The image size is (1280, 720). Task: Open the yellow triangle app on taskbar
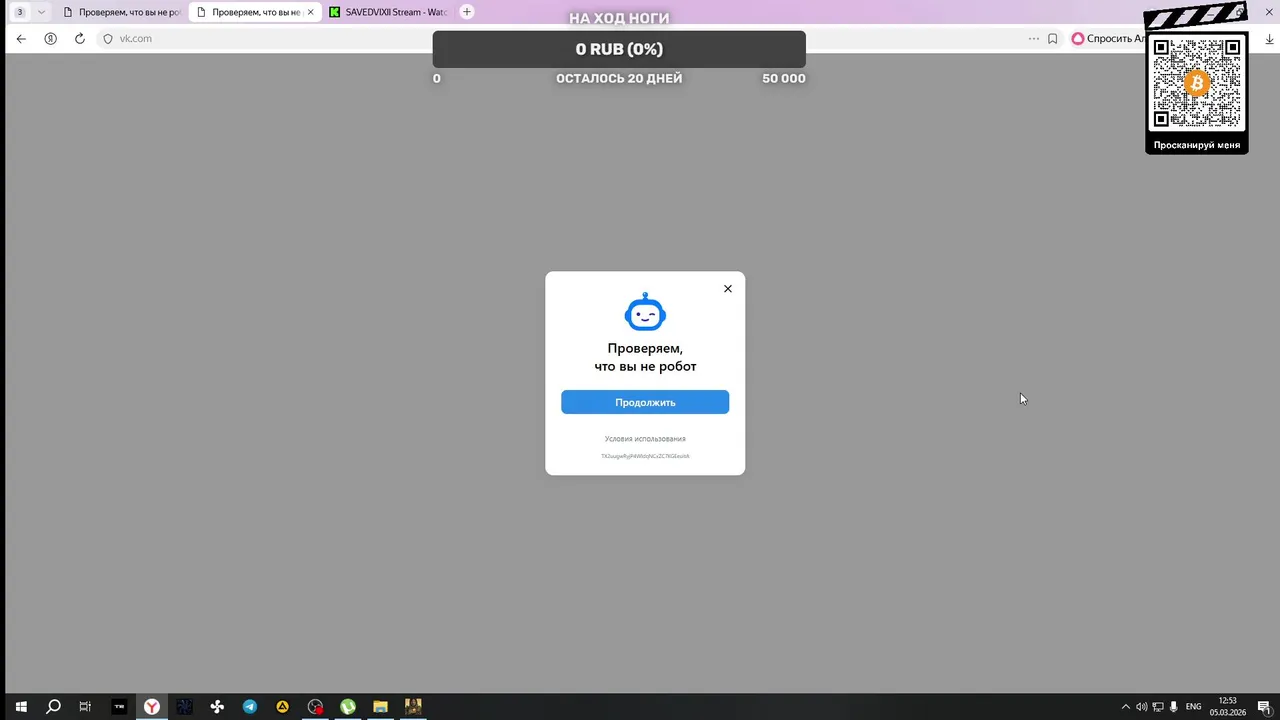pos(283,707)
